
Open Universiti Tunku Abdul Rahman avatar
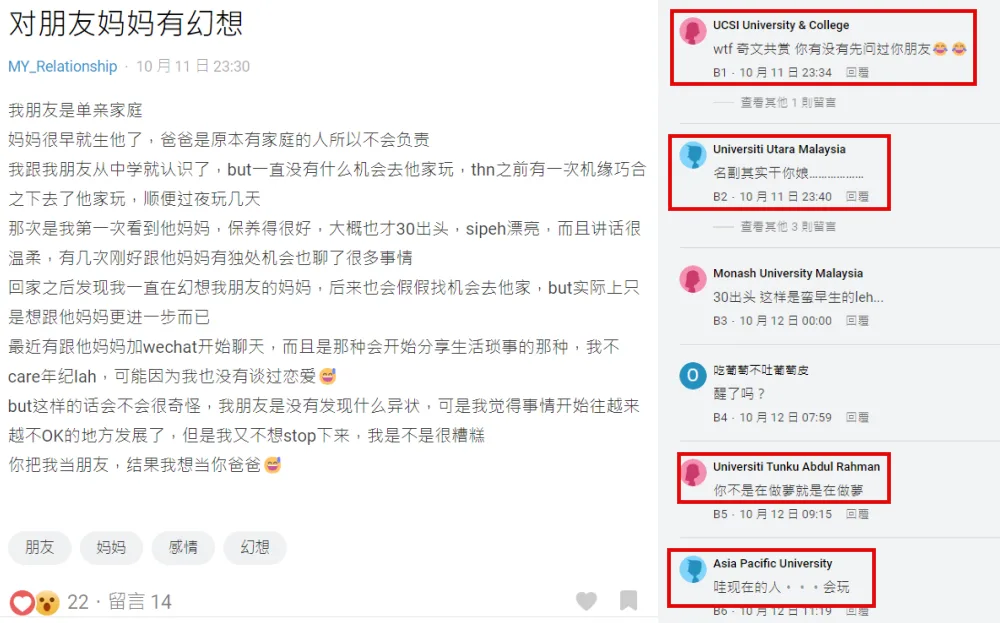pos(693,473)
